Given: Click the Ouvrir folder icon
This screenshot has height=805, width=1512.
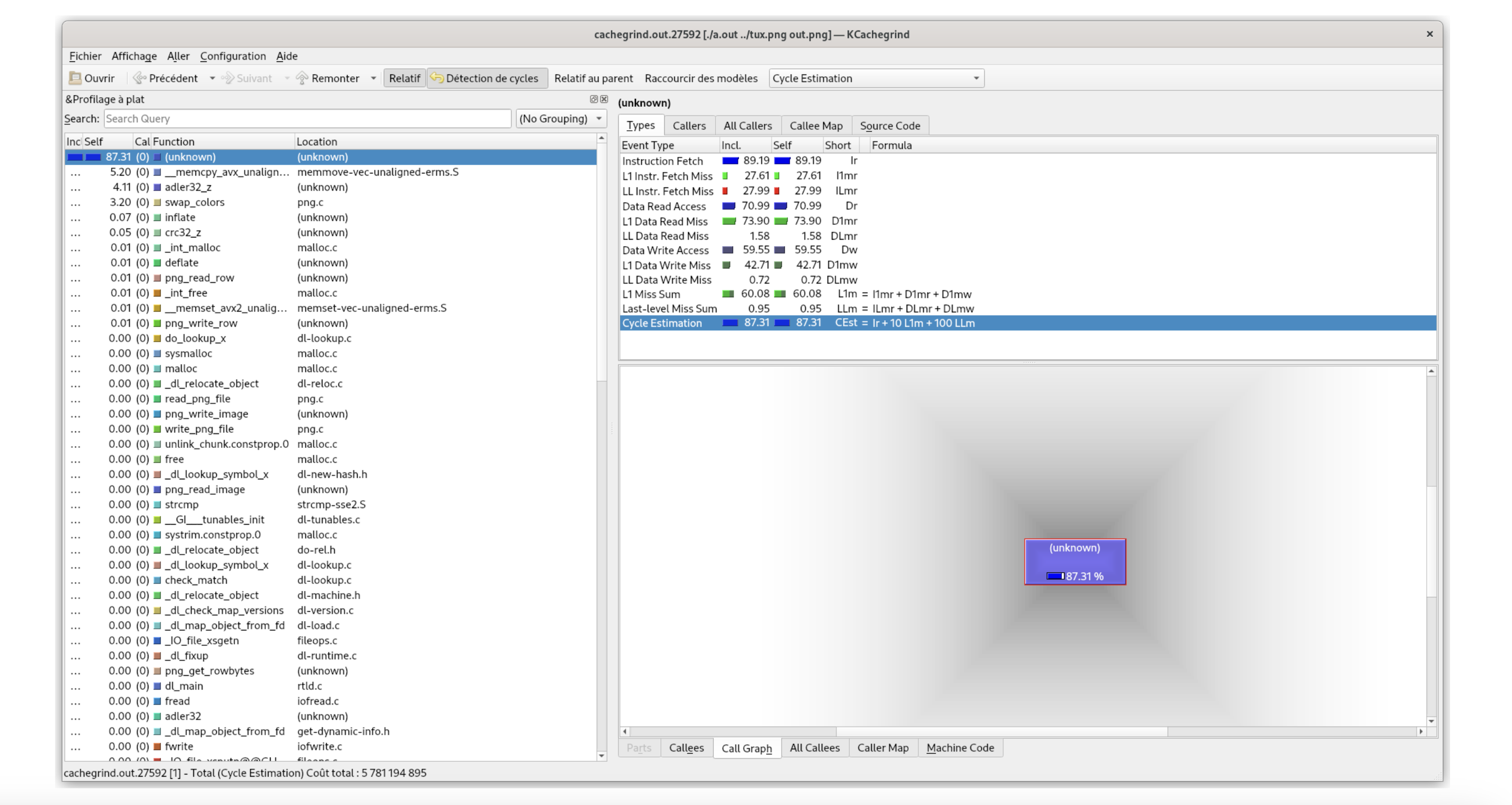Looking at the screenshot, I should coord(75,78).
